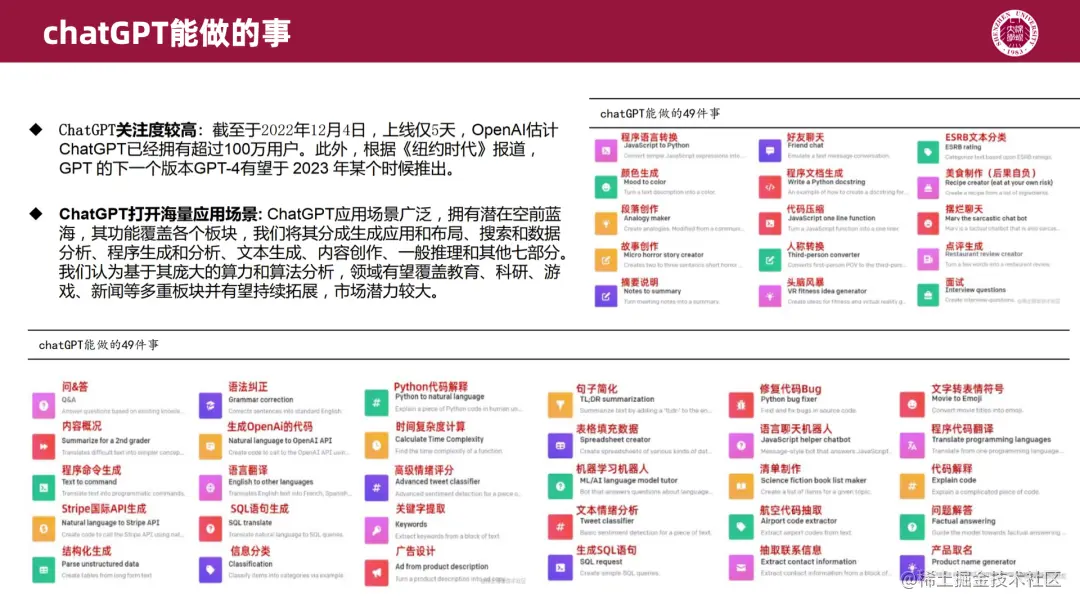Click the red label '修复代码Bug'

point(790,389)
